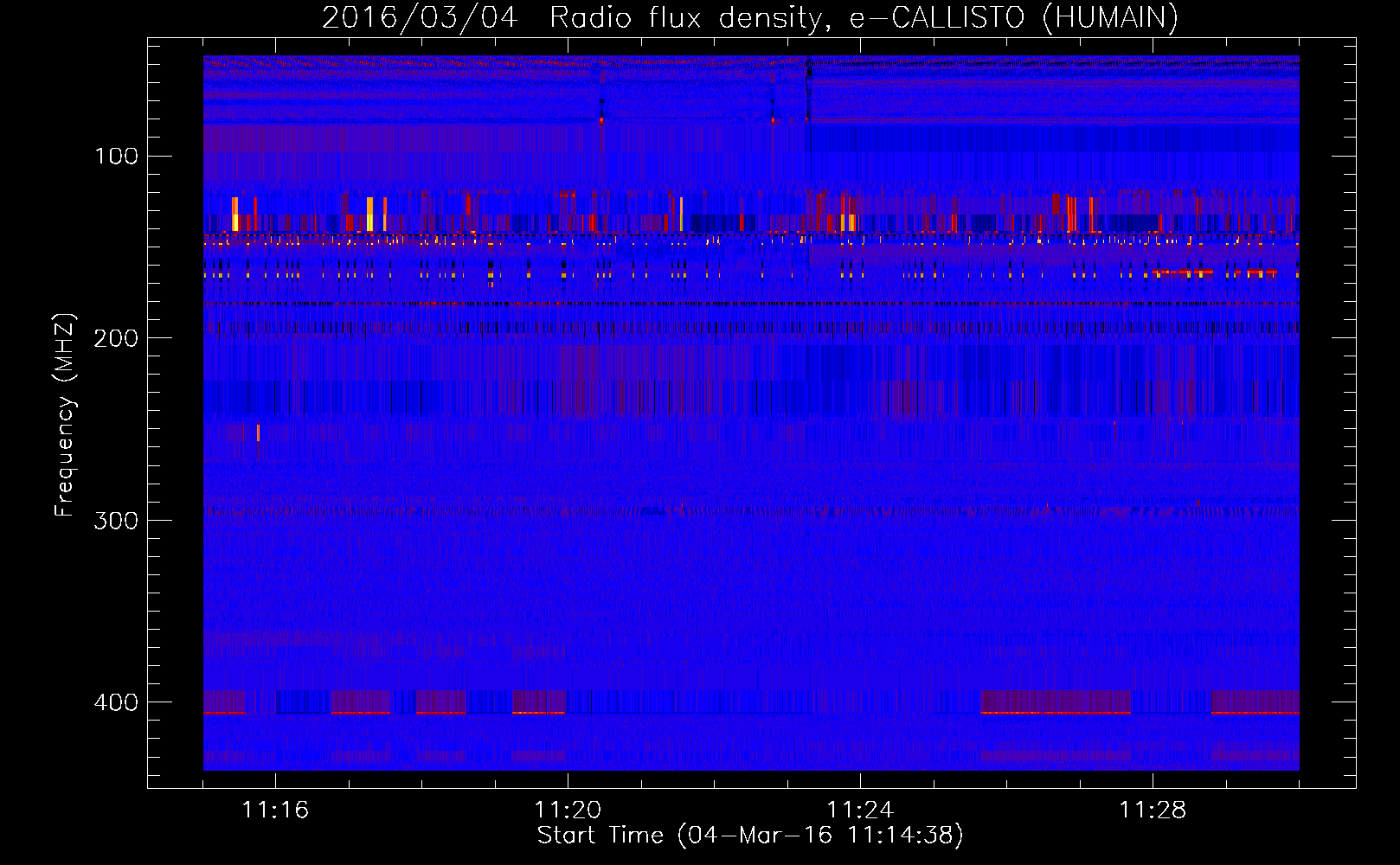
Task: Click the '11:24' time tick label
Action: (860, 811)
